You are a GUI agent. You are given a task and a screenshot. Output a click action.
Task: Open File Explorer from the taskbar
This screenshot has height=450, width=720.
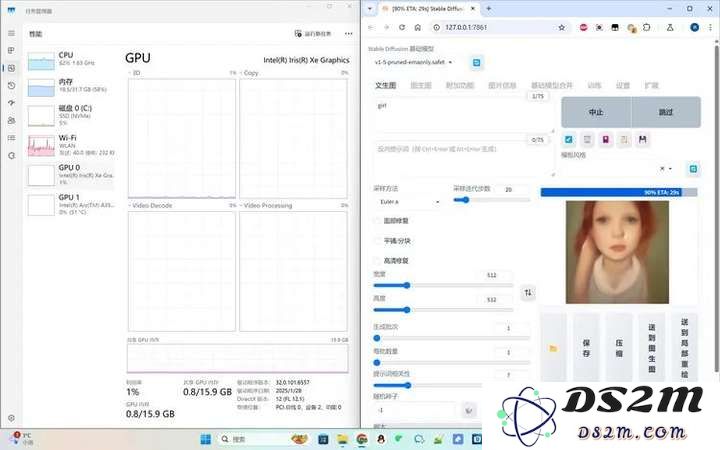[x=342, y=439]
